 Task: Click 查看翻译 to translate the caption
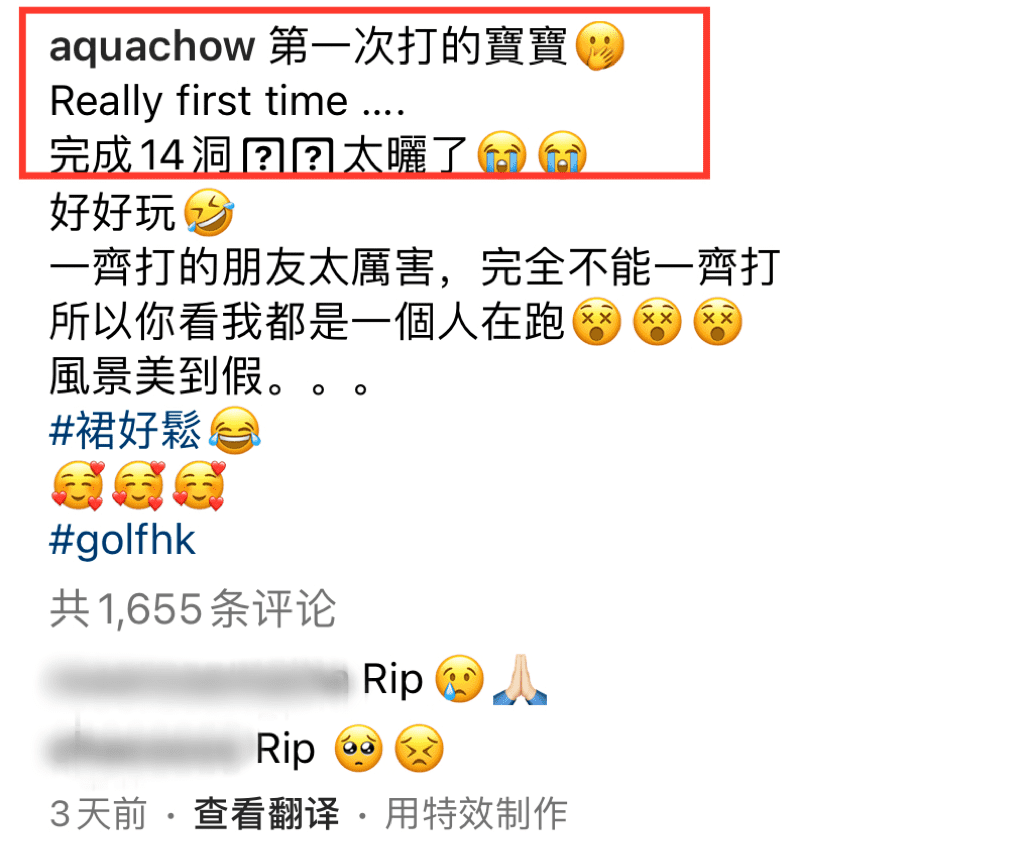pos(266,813)
